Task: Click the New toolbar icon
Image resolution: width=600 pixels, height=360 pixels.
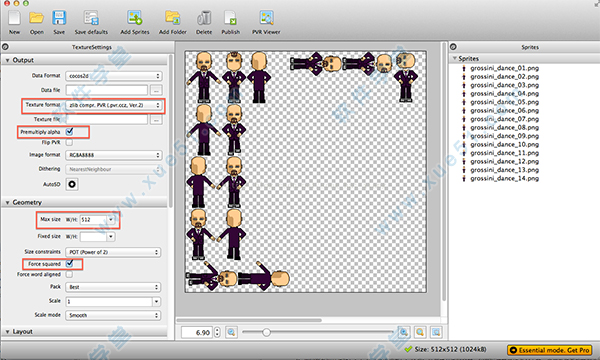Action: click(x=15, y=18)
